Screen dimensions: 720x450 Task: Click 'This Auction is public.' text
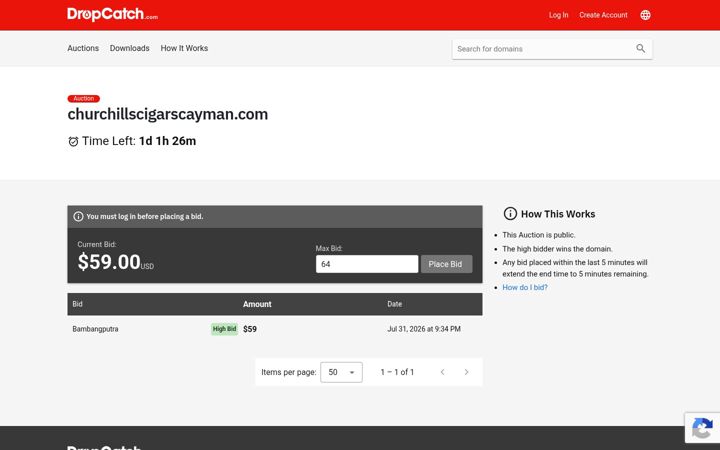539,235
